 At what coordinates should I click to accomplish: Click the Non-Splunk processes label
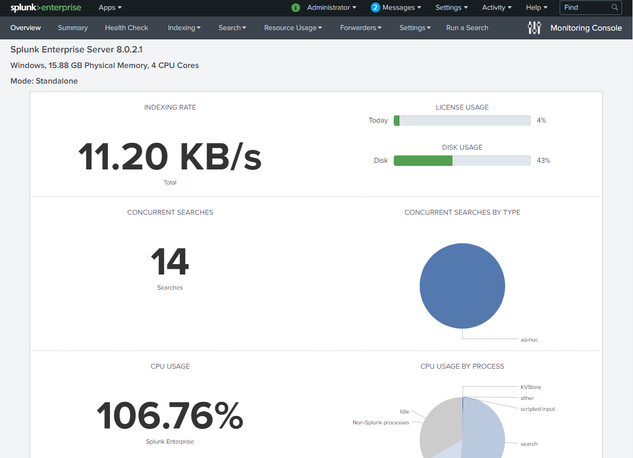(381, 422)
